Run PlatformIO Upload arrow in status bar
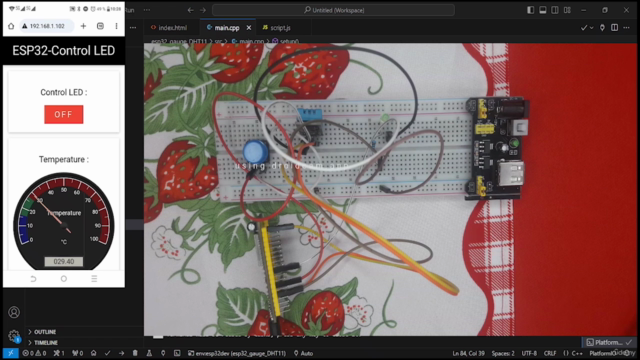Image resolution: width=640 pixels, height=360 pixels. [x=121, y=353]
